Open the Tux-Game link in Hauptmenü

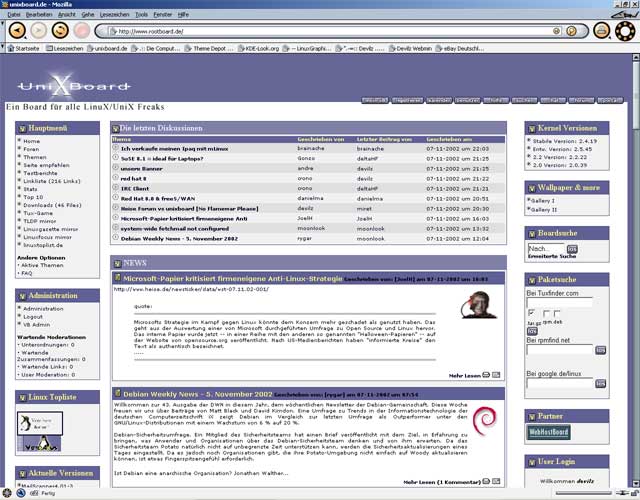tap(38, 213)
